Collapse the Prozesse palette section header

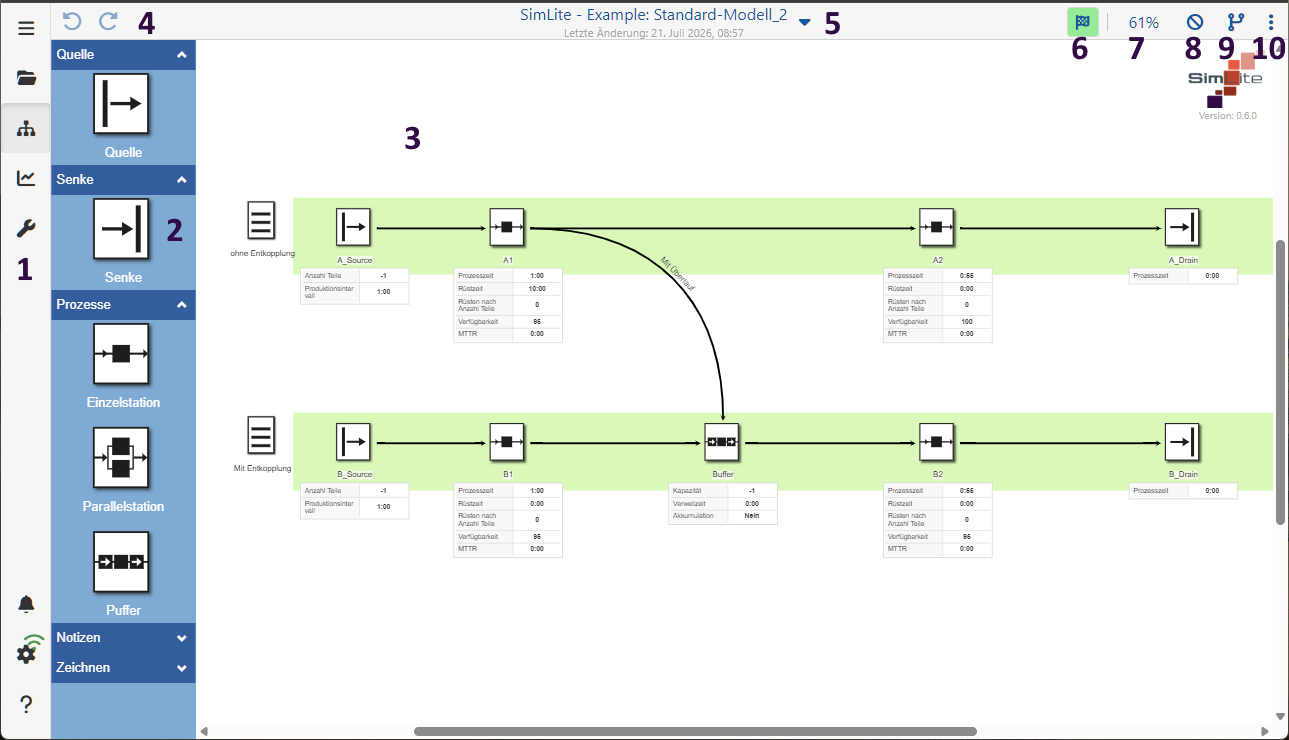point(123,305)
